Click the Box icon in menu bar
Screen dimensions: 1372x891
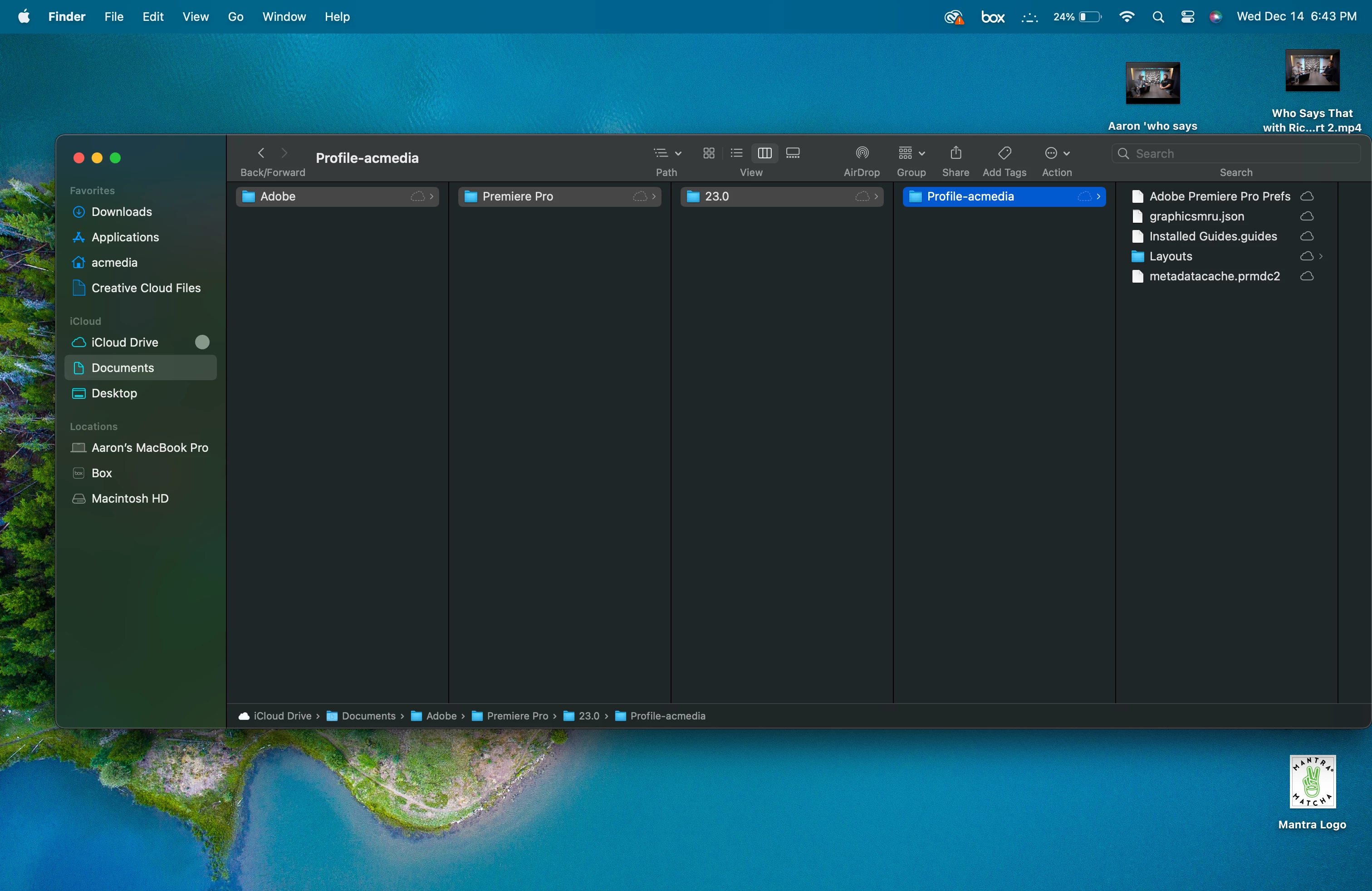coord(993,17)
